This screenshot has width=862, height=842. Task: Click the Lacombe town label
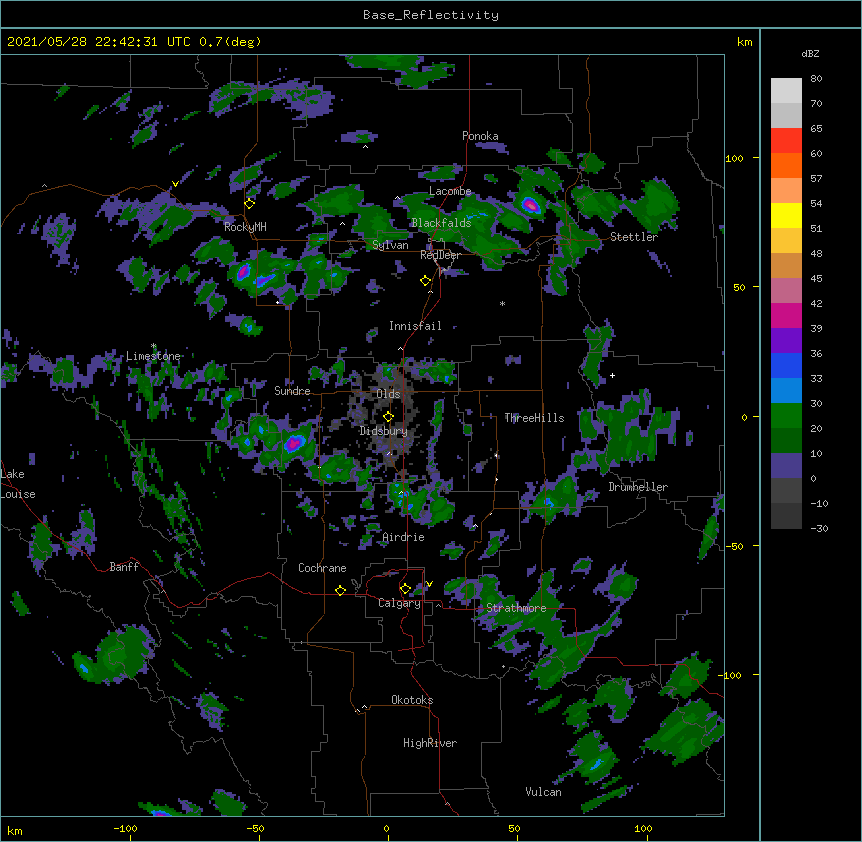point(450,191)
